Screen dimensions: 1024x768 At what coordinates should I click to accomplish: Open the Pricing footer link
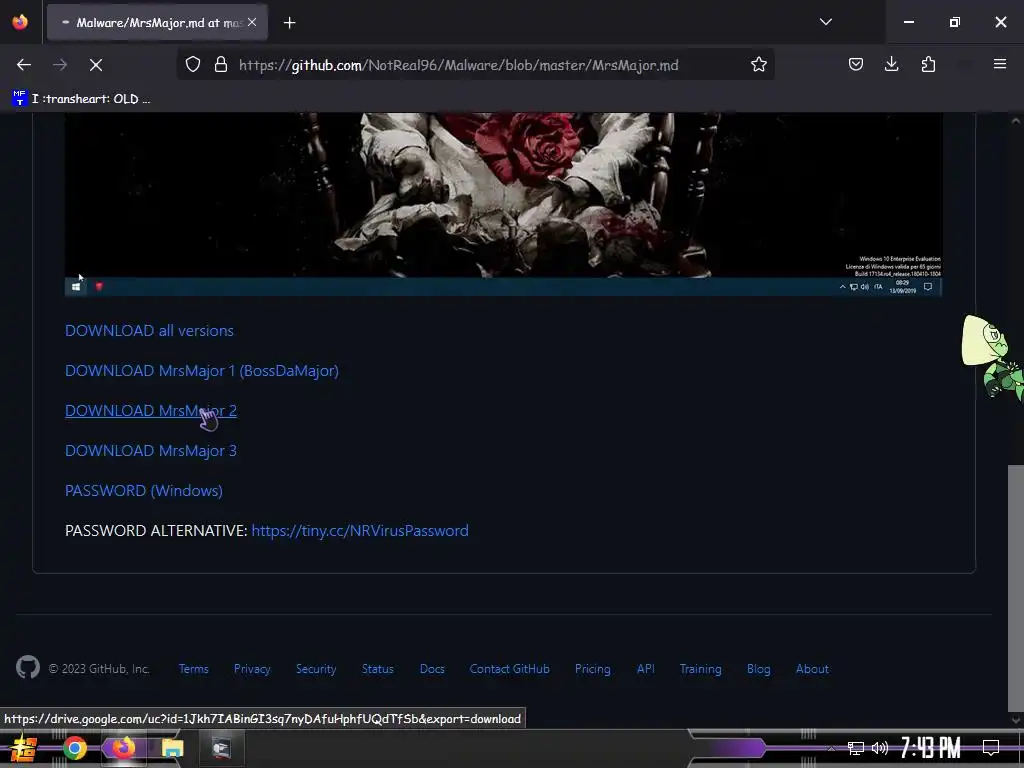[592, 669]
